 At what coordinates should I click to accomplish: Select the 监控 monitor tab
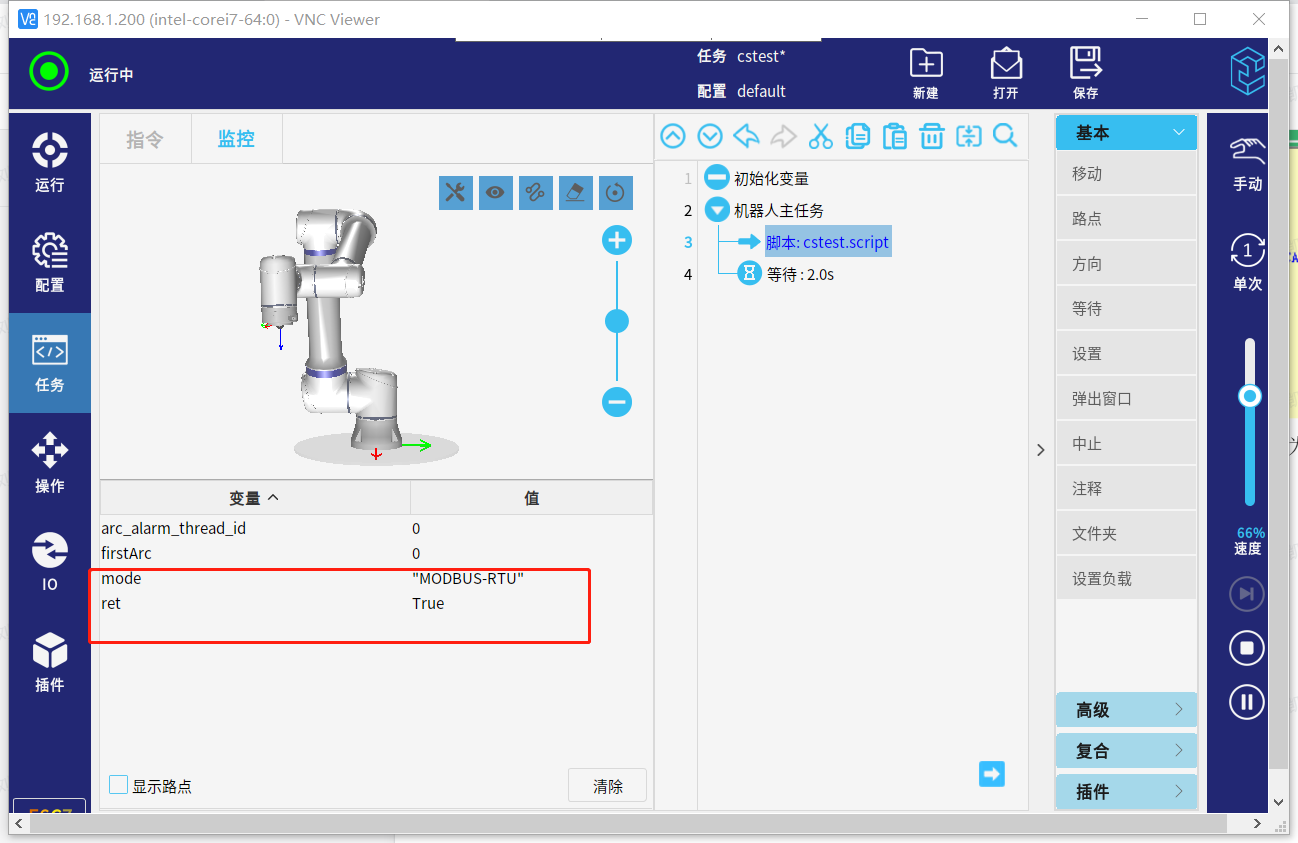pyautogui.click(x=236, y=139)
